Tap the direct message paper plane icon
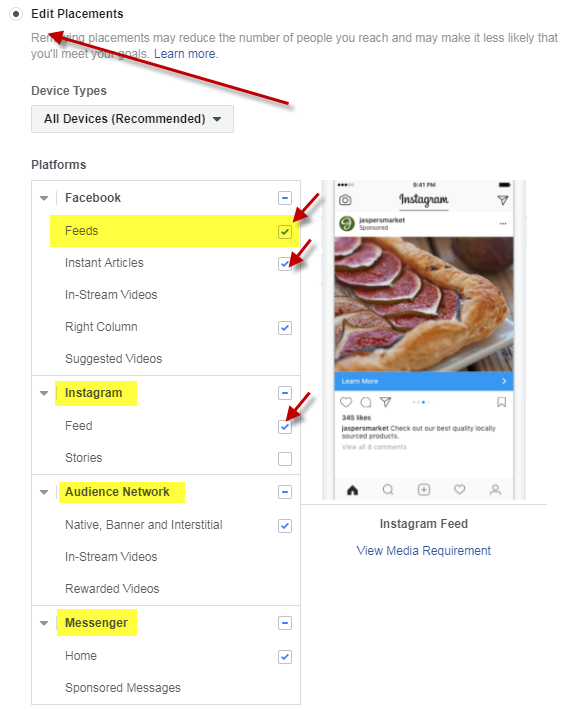The image size is (580, 710). (503, 200)
